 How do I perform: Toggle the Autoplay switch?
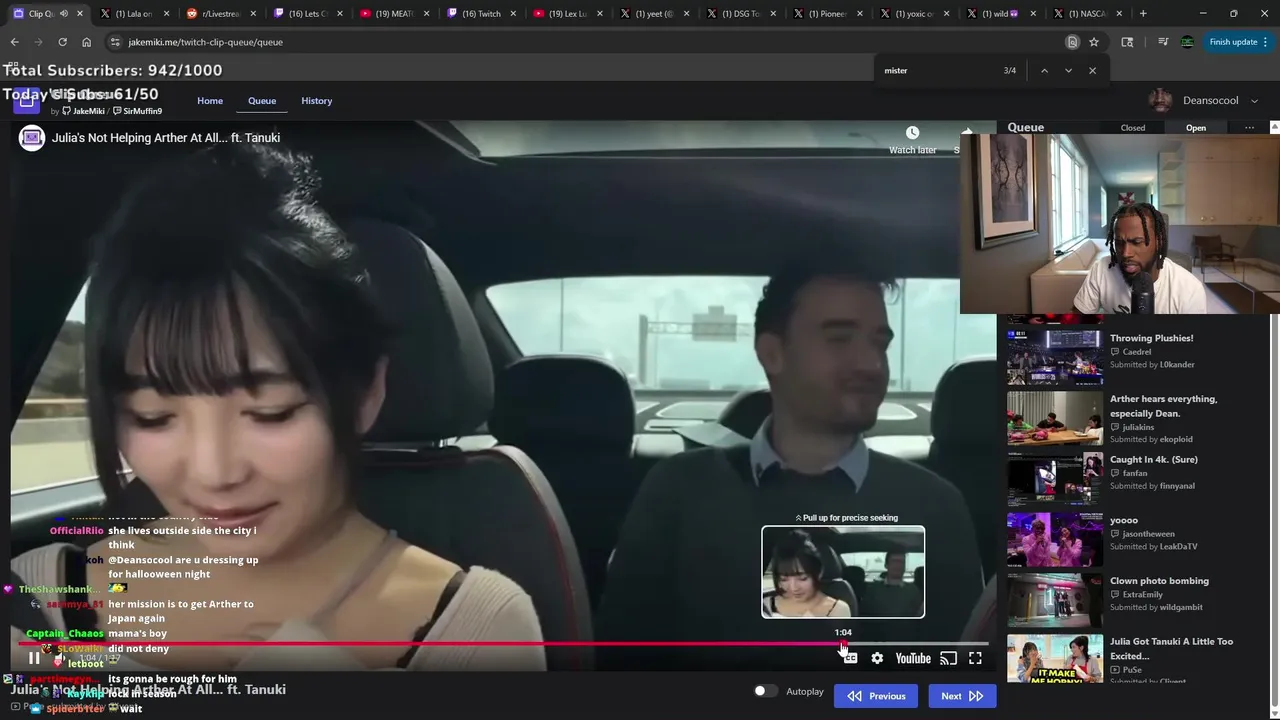[x=765, y=691]
